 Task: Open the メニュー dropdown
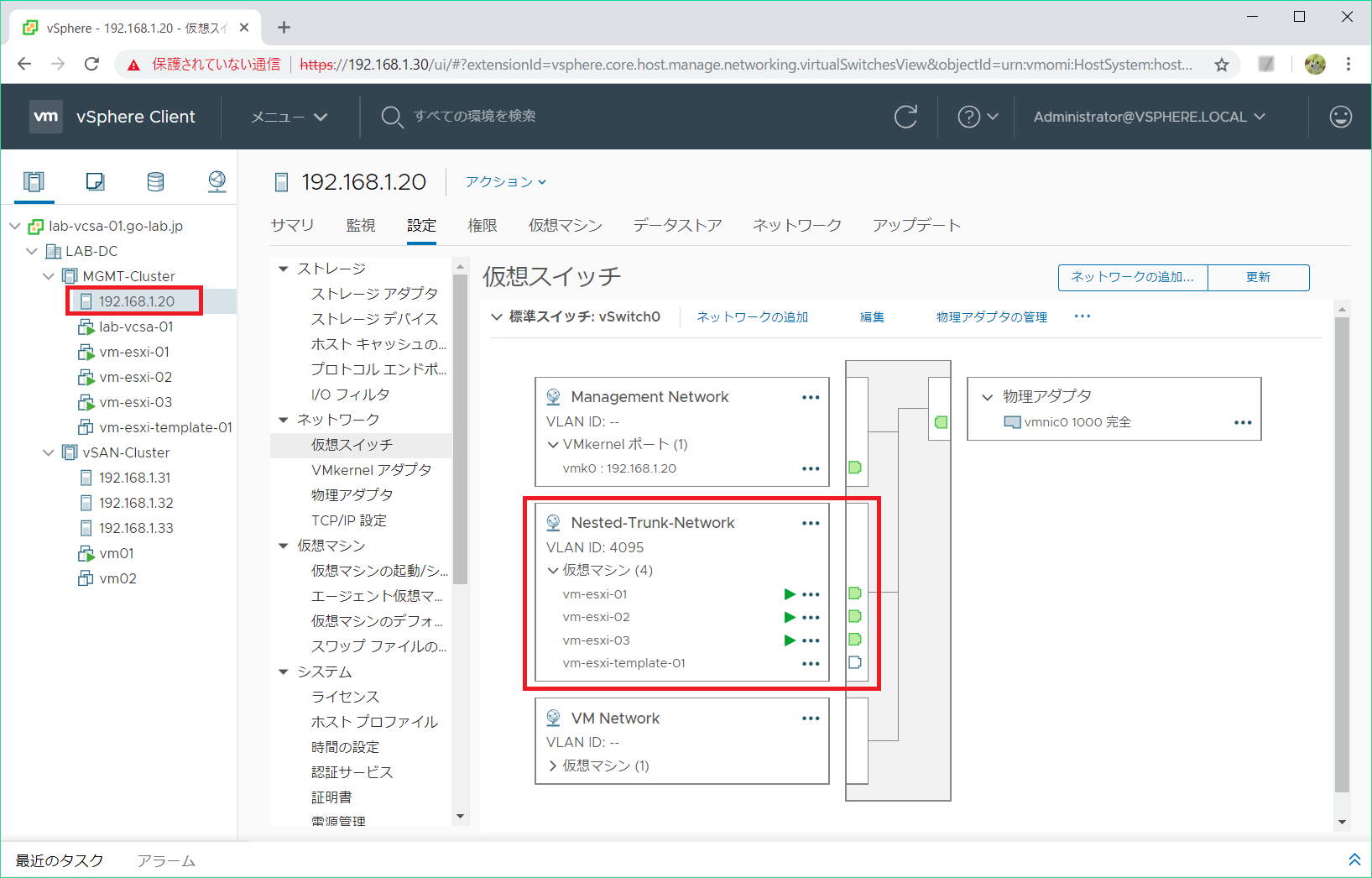point(290,117)
